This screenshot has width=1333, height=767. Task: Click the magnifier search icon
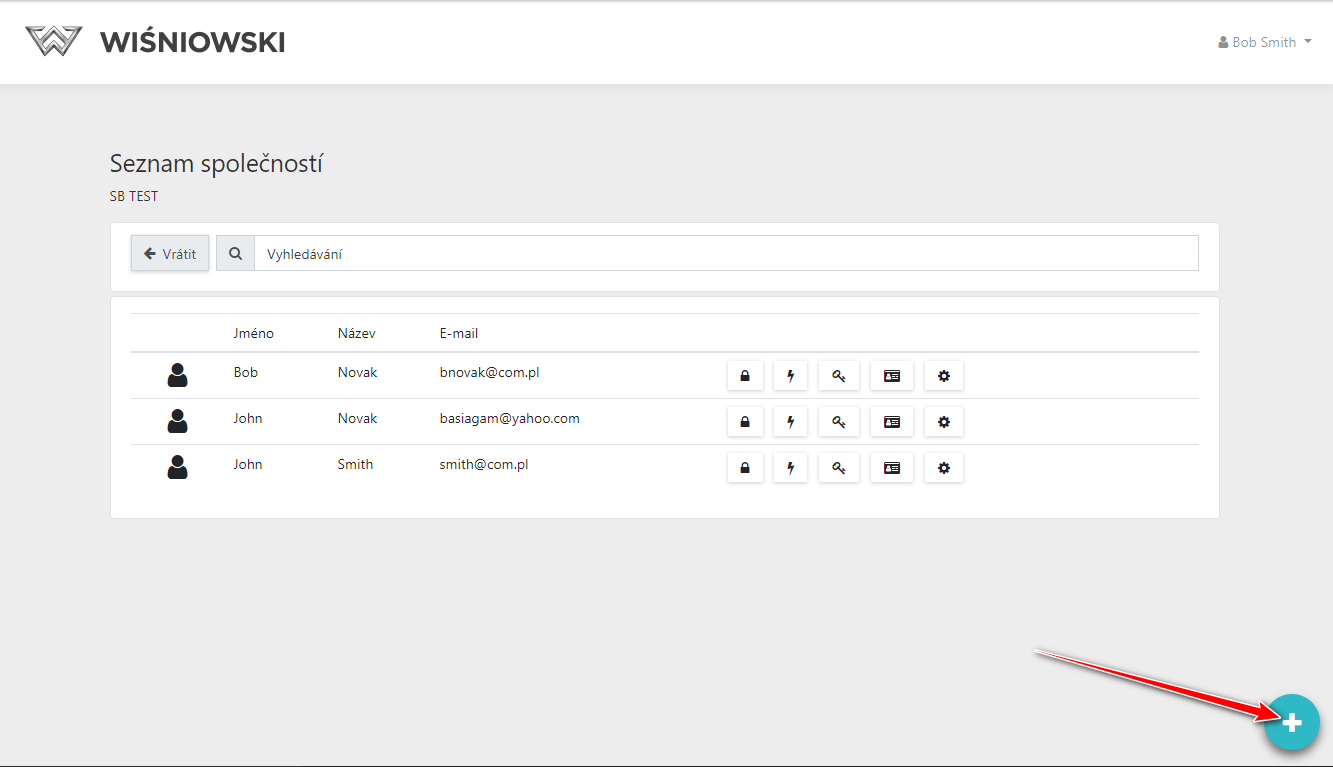pyautogui.click(x=236, y=254)
